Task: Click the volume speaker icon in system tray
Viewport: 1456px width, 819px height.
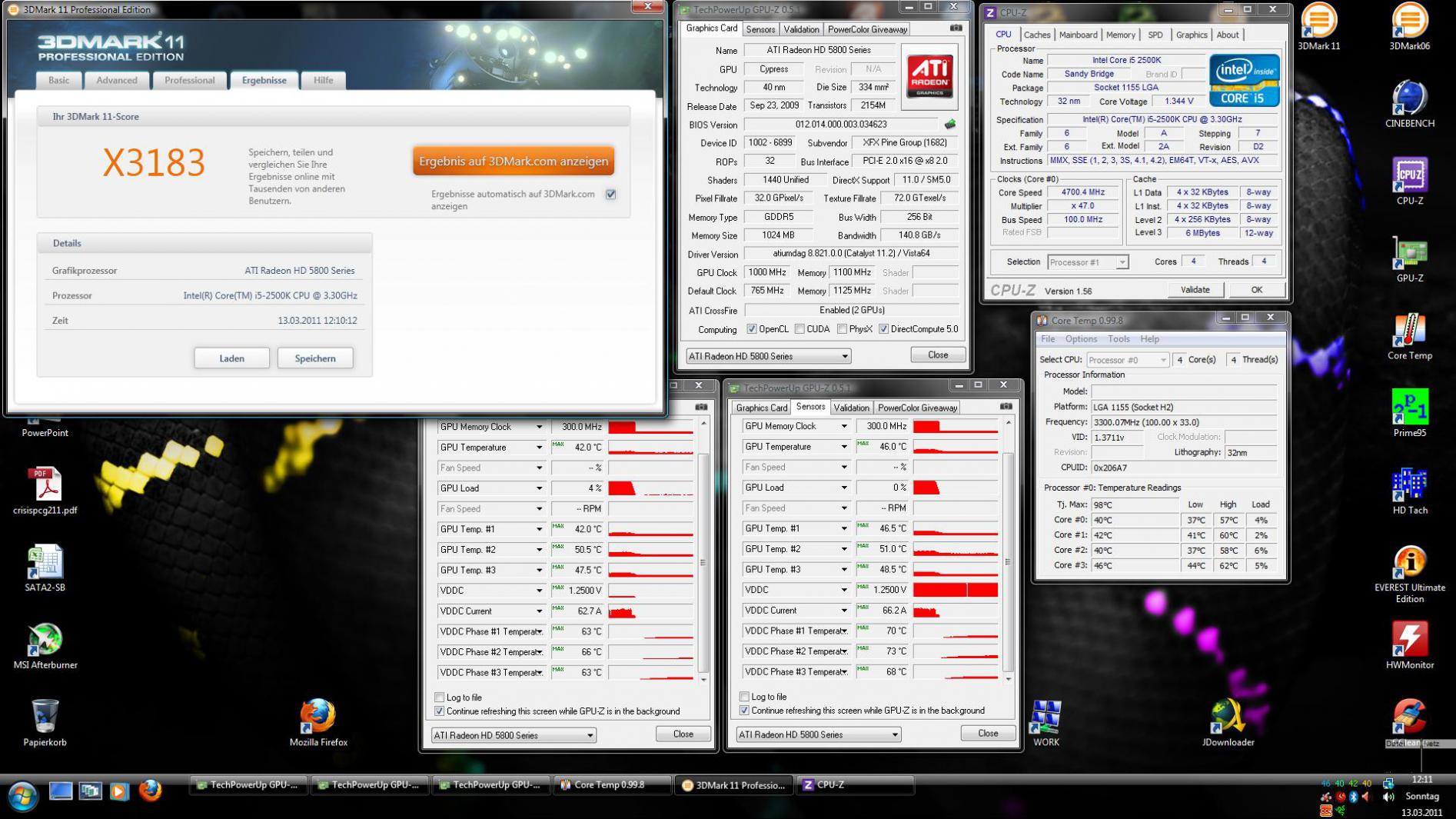Action: pos(1388,797)
